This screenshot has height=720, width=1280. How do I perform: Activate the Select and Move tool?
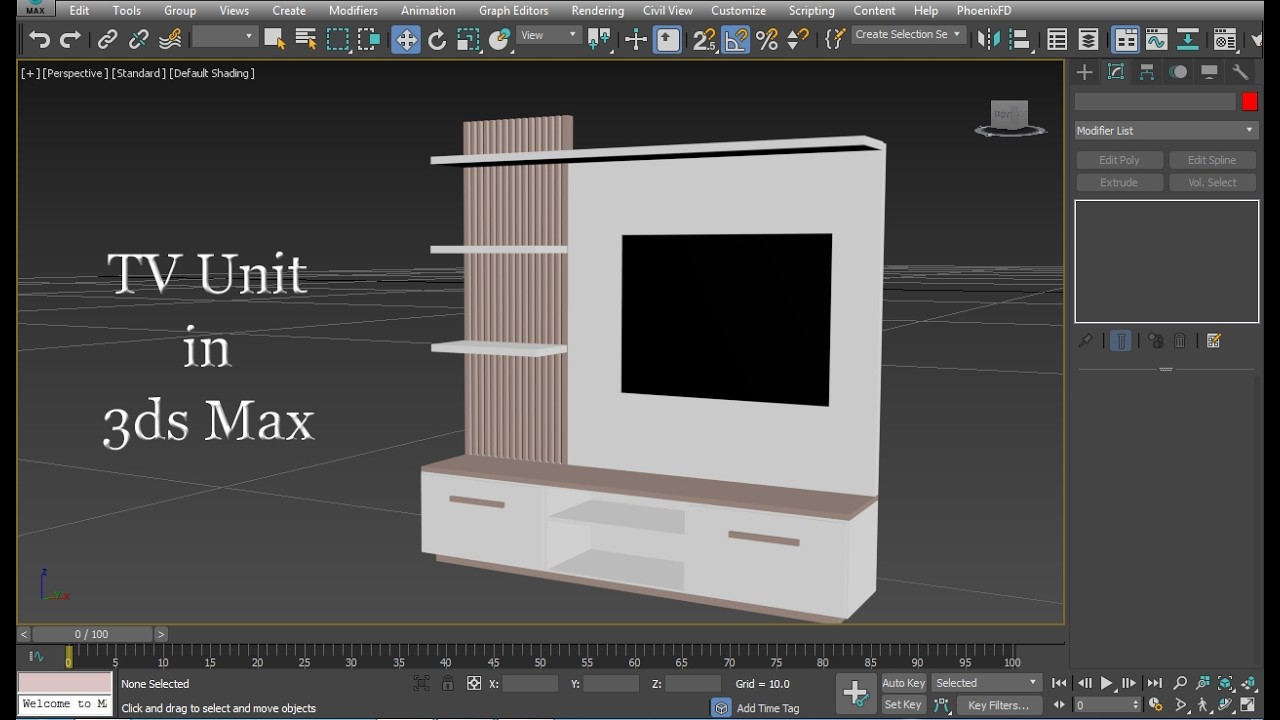tap(406, 40)
